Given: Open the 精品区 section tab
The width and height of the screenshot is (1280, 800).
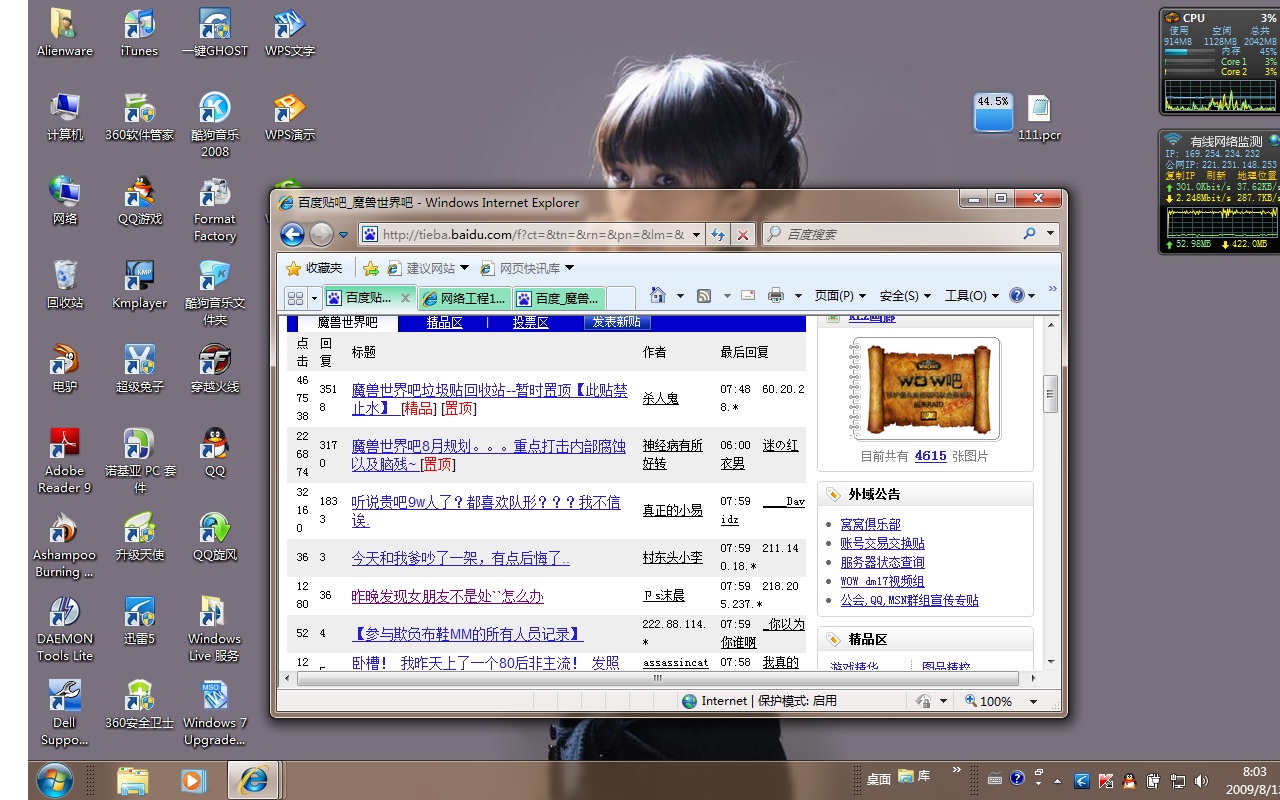Looking at the screenshot, I should click(444, 323).
